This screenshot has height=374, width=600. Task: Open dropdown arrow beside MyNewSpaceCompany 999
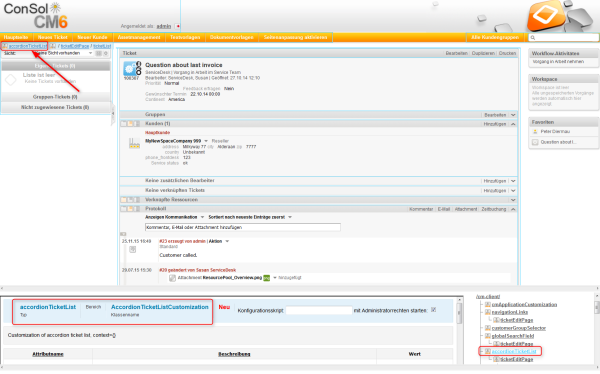206,141
